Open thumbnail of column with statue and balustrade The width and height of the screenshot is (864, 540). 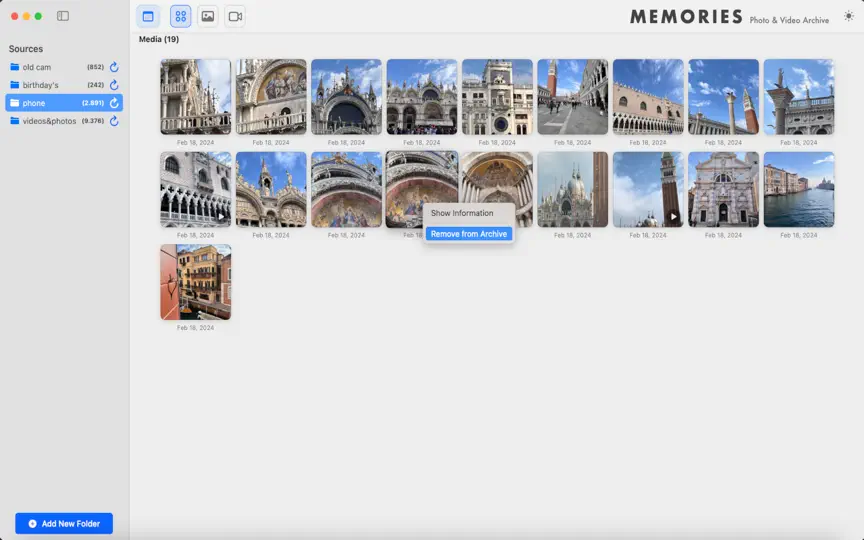coord(799,97)
